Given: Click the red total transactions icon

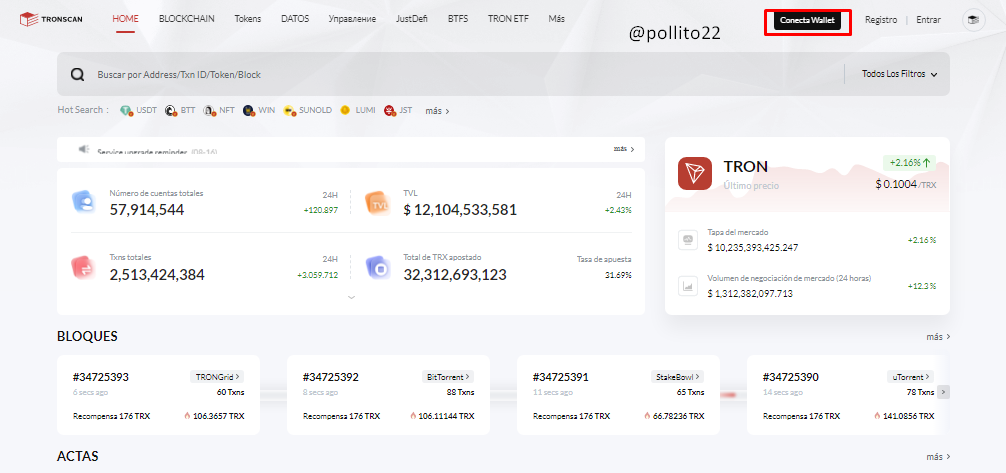Looking at the screenshot, I should tap(83, 267).
